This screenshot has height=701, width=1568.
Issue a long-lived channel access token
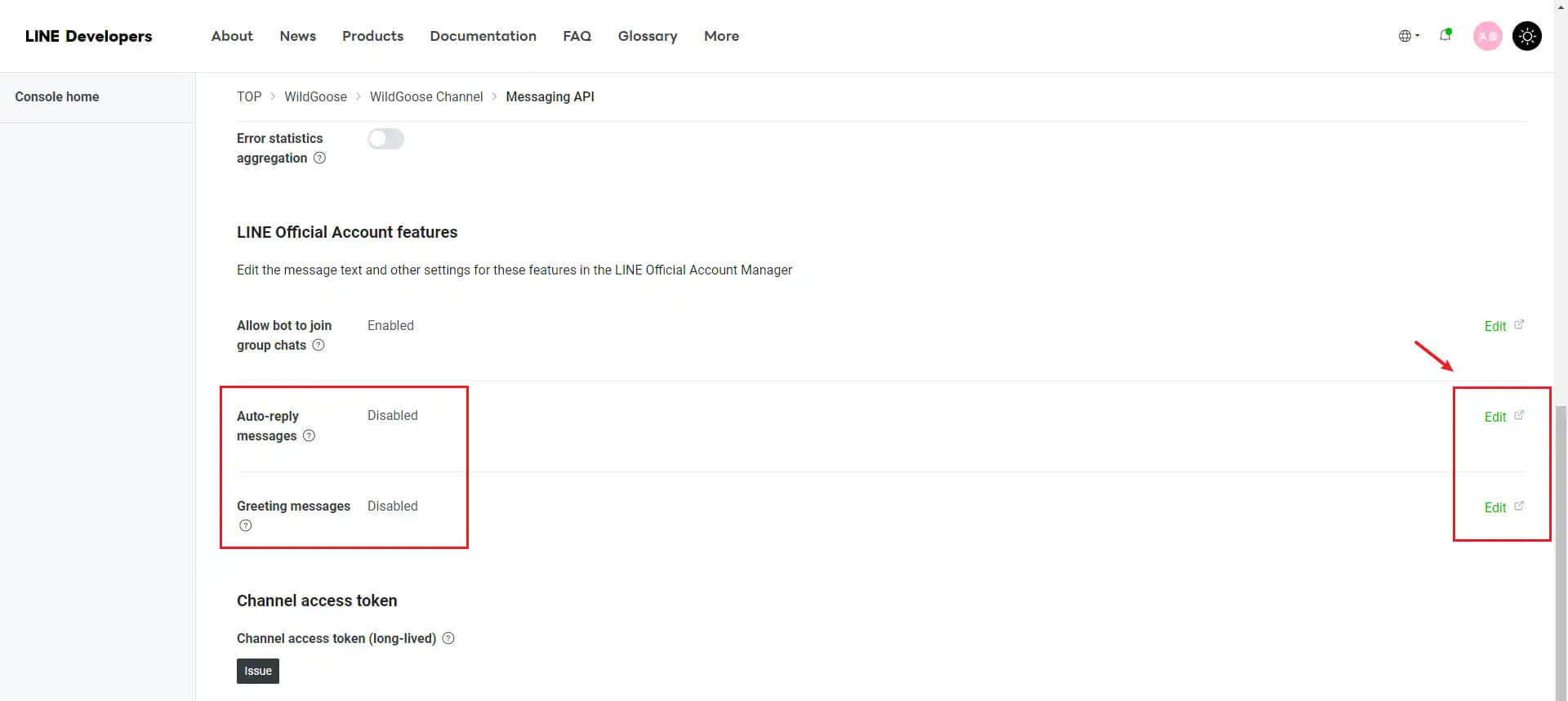[x=258, y=671]
